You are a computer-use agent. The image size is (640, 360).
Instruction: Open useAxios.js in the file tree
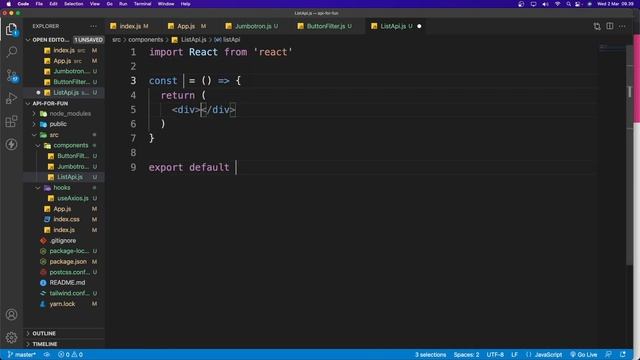coord(73,198)
